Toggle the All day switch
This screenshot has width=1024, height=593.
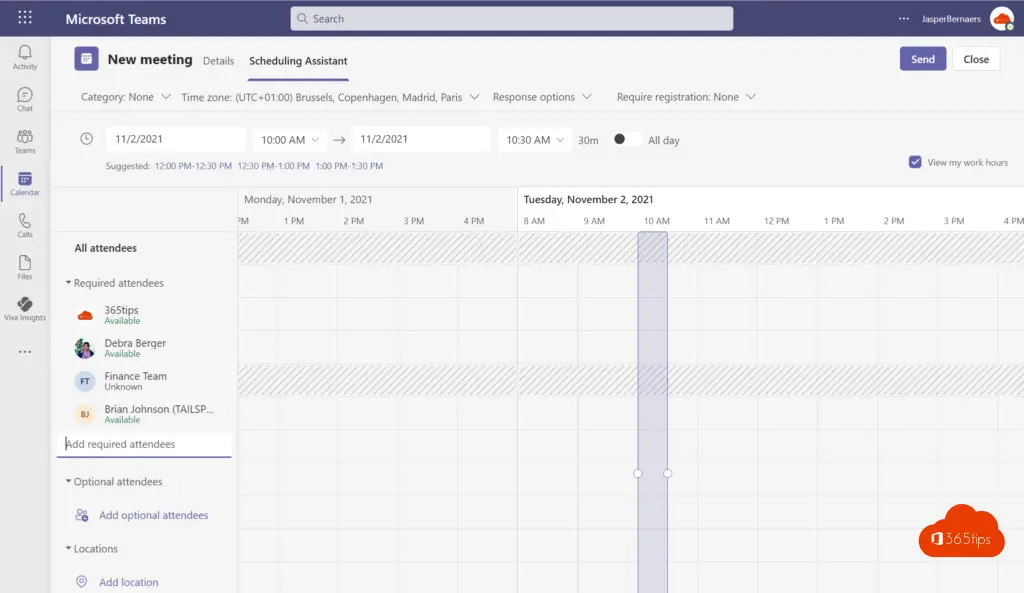(627, 139)
